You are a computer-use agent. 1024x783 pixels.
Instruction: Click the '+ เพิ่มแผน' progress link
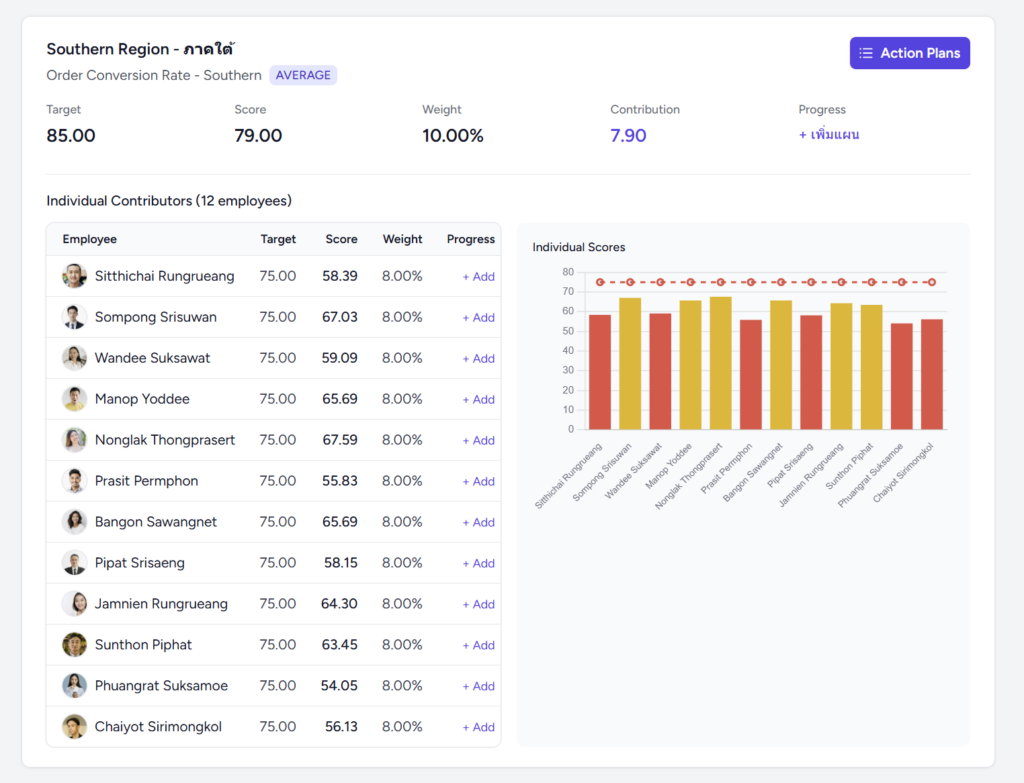829,135
